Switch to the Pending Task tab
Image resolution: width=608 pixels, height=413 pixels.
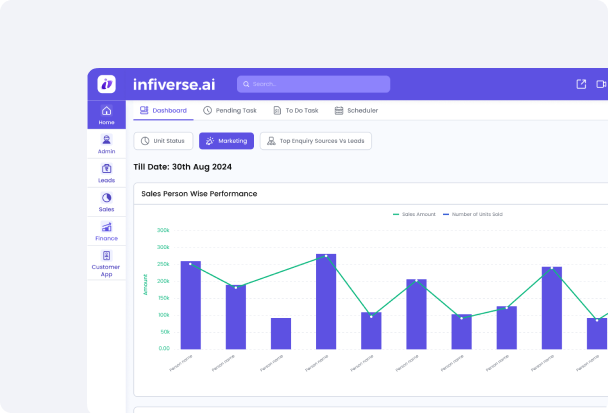pos(229,110)
